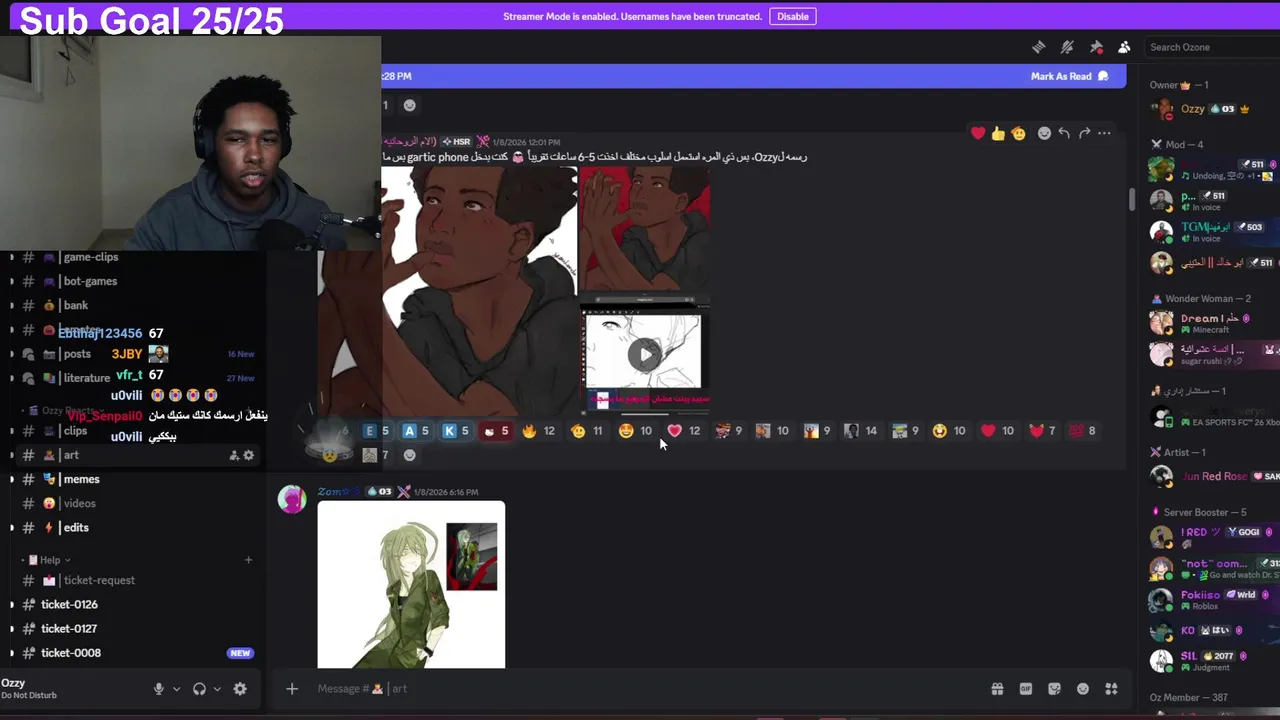The width and height of the screenshot is (1280, 720).
Task: Deafen with the headphones icon
Action: tap(199, 689)
